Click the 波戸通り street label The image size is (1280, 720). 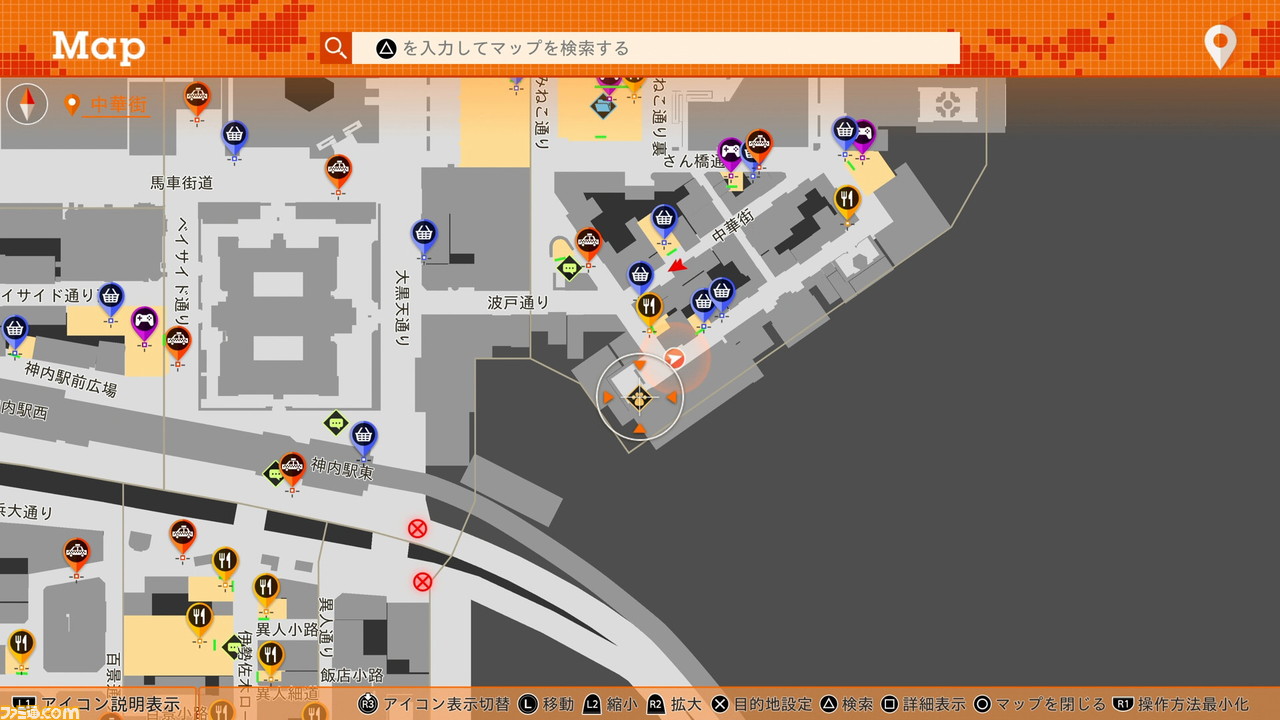pyautogui.click(x=519, y=301)
